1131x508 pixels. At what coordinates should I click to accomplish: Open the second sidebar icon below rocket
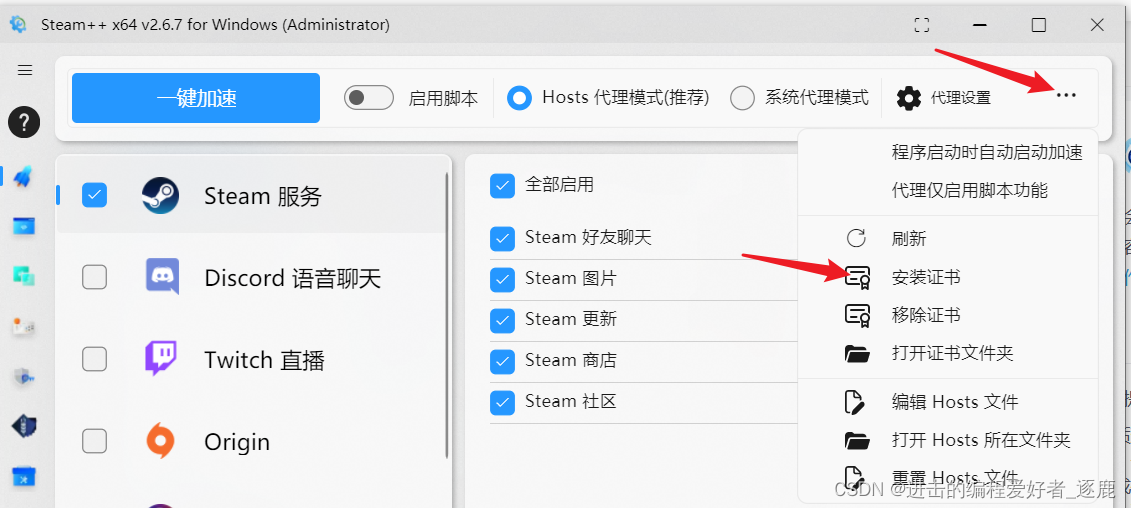(24, 227)
